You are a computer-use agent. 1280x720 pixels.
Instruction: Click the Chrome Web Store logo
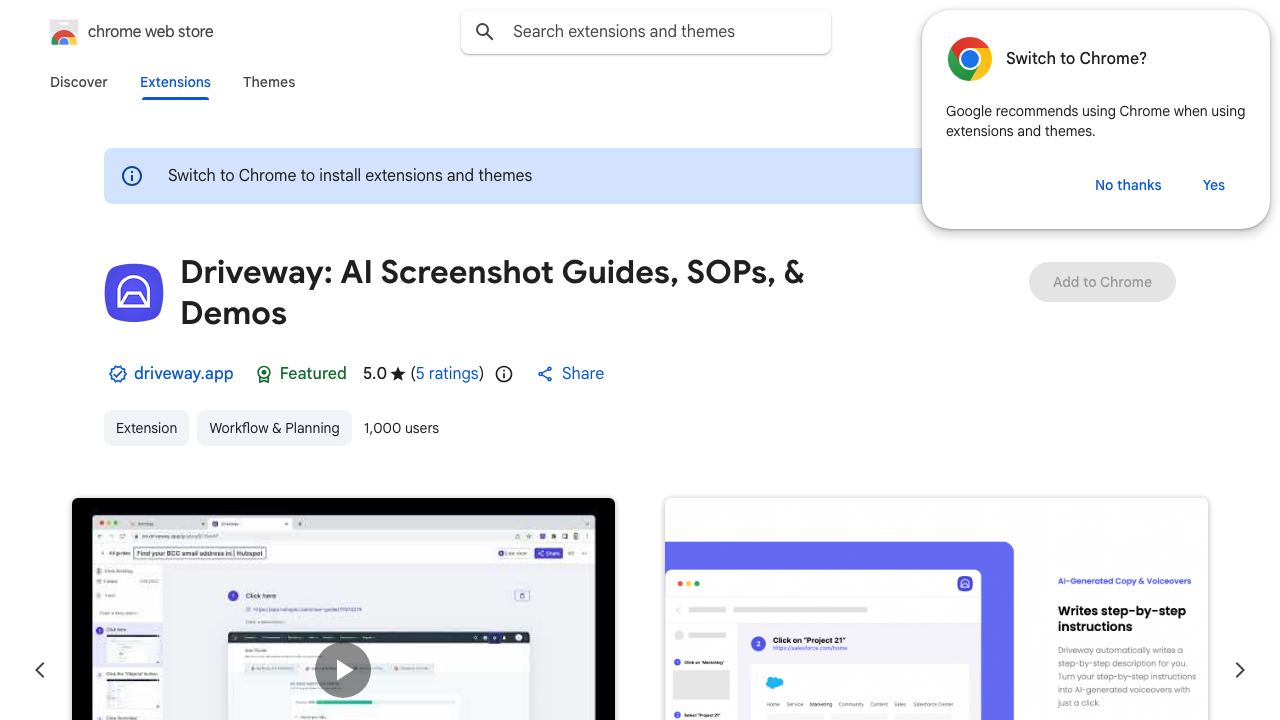coord(64,32)
